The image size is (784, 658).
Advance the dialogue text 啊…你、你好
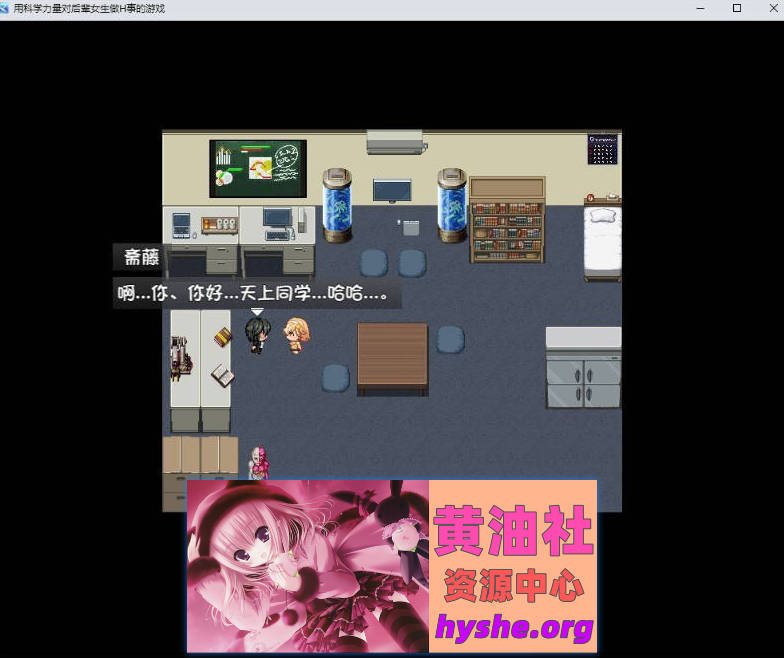pos(256,292)
